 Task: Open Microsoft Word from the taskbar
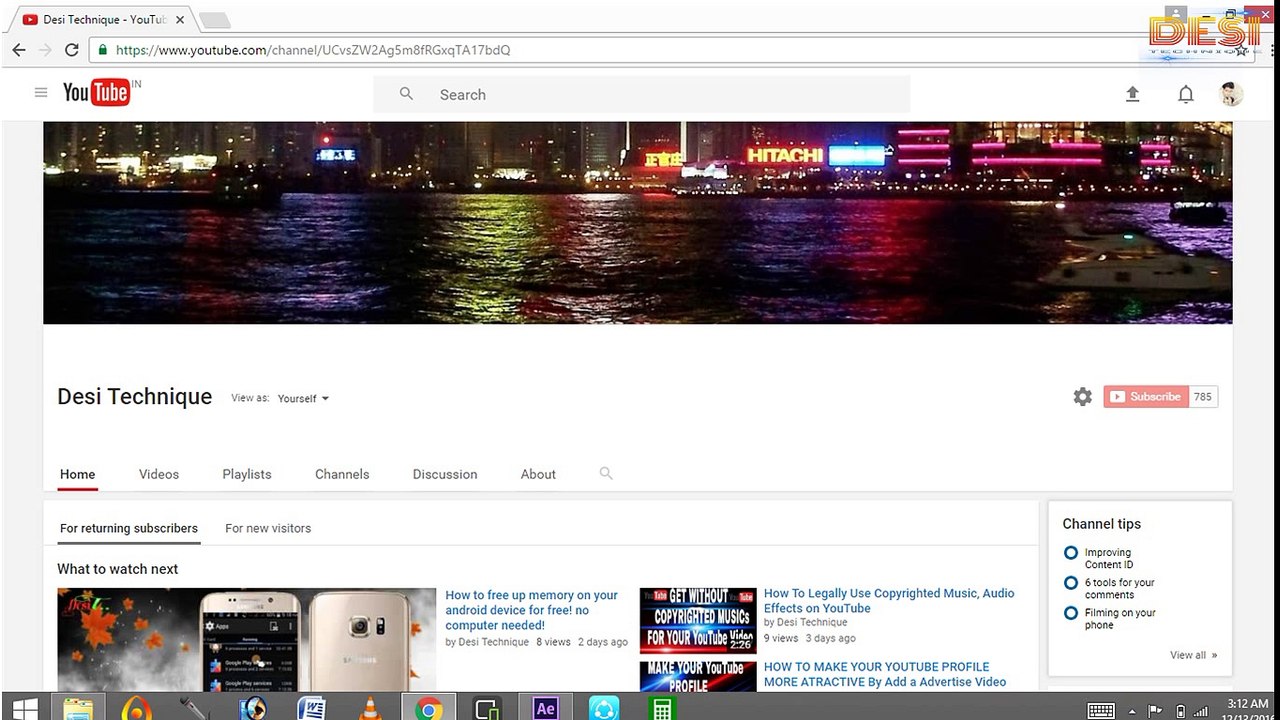tap(312, 709)
